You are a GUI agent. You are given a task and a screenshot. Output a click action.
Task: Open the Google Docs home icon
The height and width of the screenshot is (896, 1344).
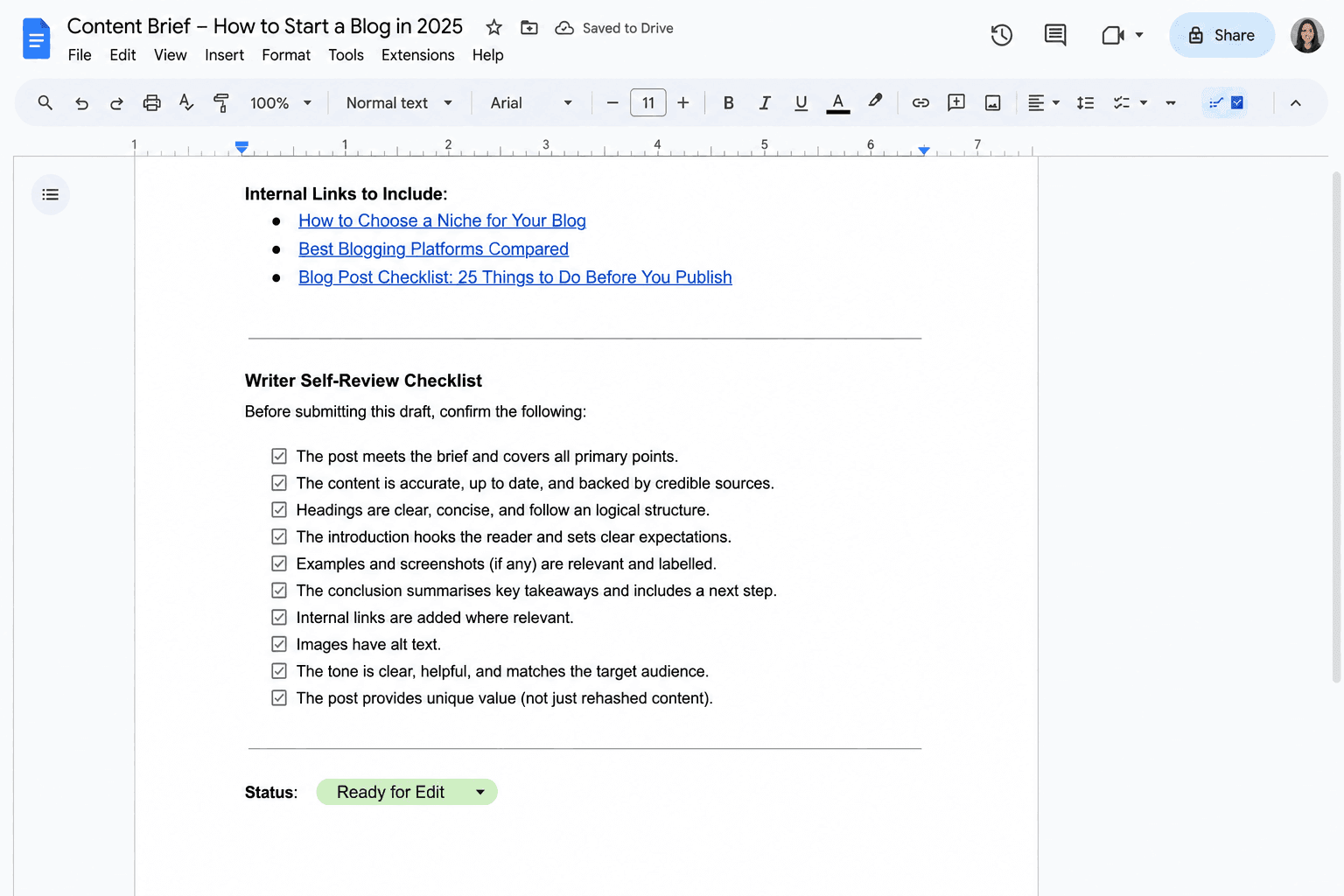pyautogui.click(x=36, y=38)
